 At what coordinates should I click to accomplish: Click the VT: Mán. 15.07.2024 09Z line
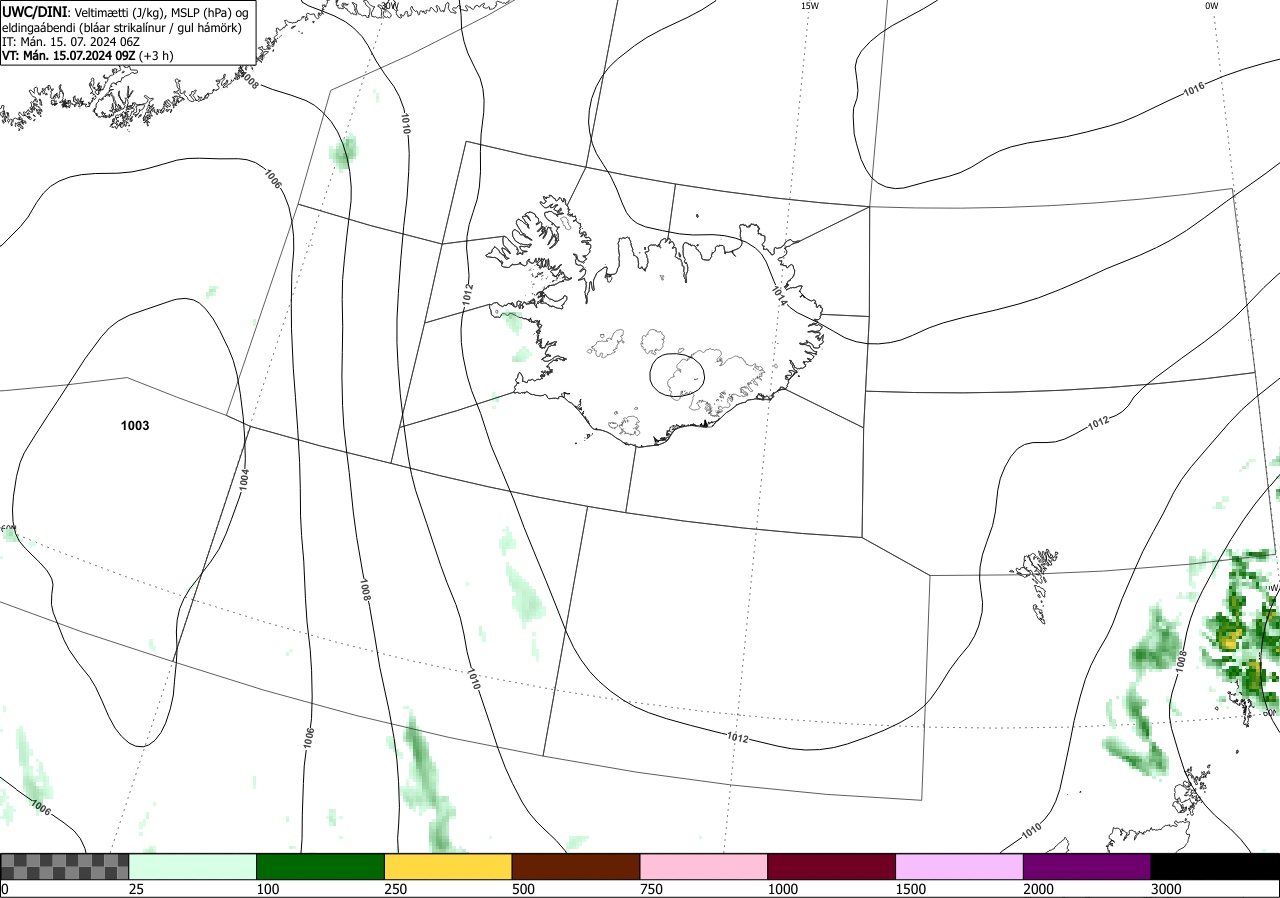click(x=87, y=56)
